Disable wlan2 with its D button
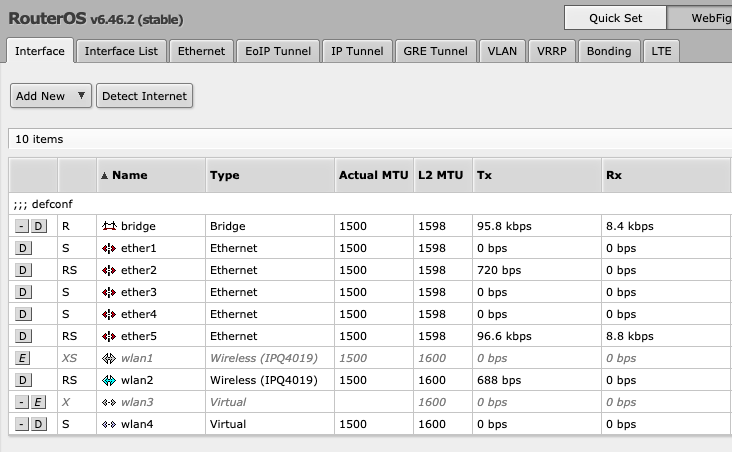732x452 pixels. 23,381
